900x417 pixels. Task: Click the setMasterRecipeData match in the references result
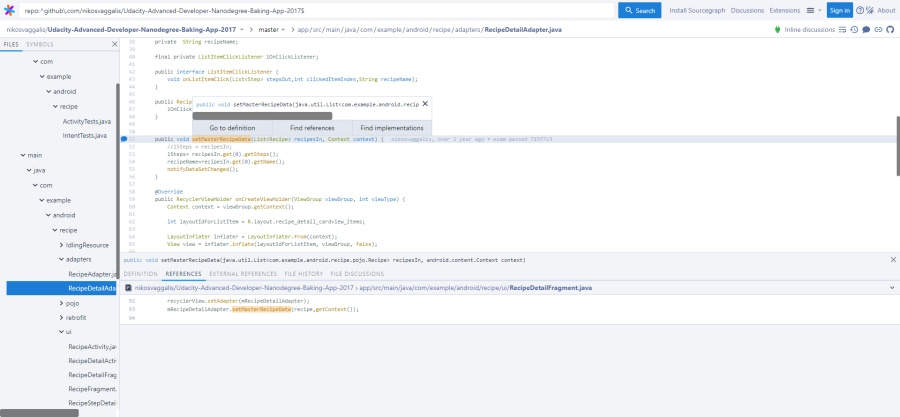coord(261,309)
